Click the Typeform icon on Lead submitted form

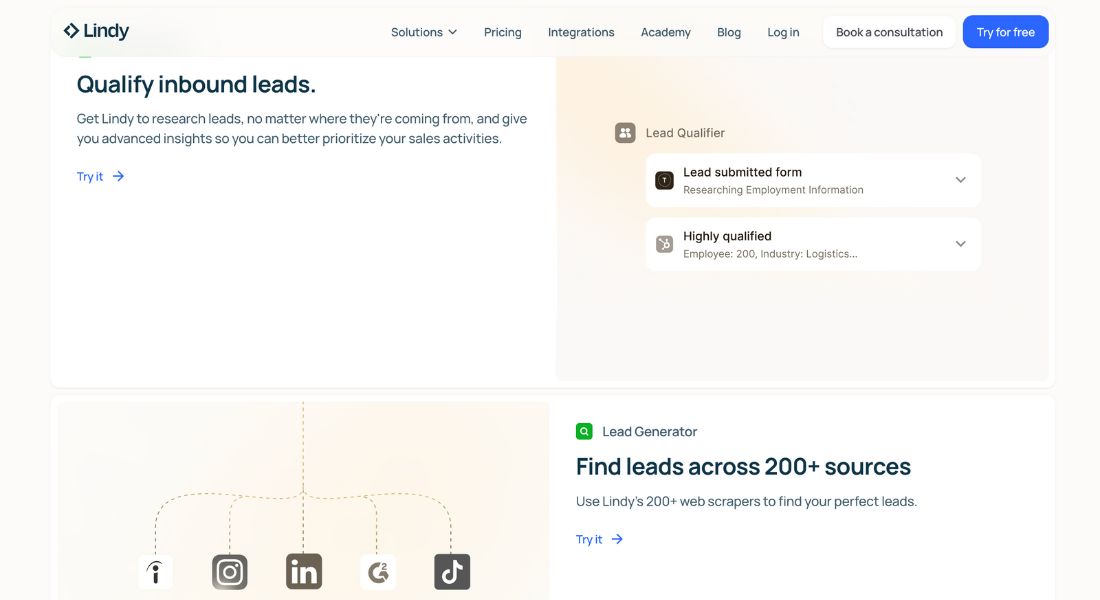click(x=664, y=179)
